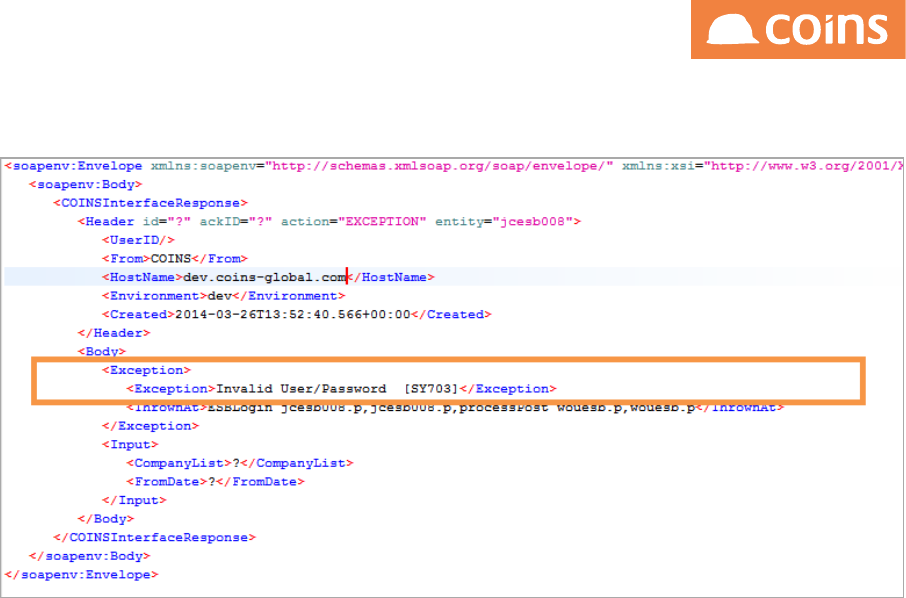Click the error code [SY703]
This screenshot has height=598, width=906.
(x=431, y=389)
